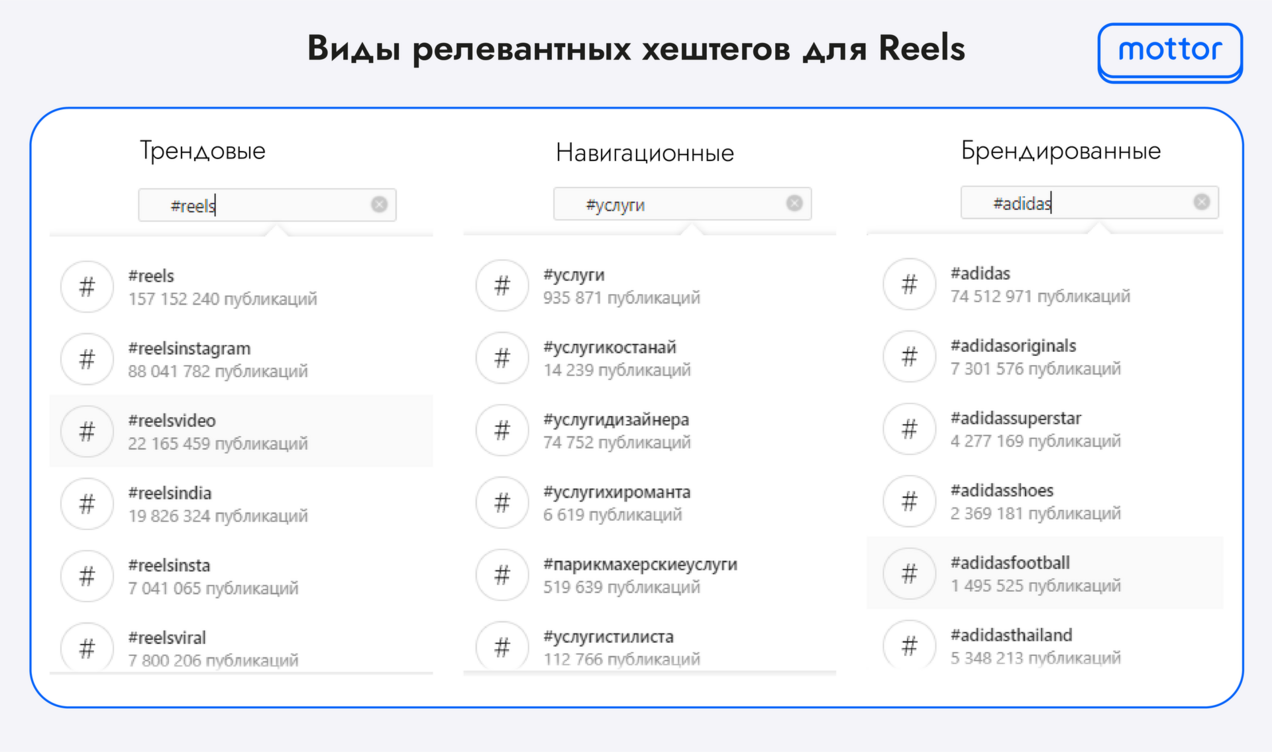Focus the search field containing #adidas

coord(1089,203)
